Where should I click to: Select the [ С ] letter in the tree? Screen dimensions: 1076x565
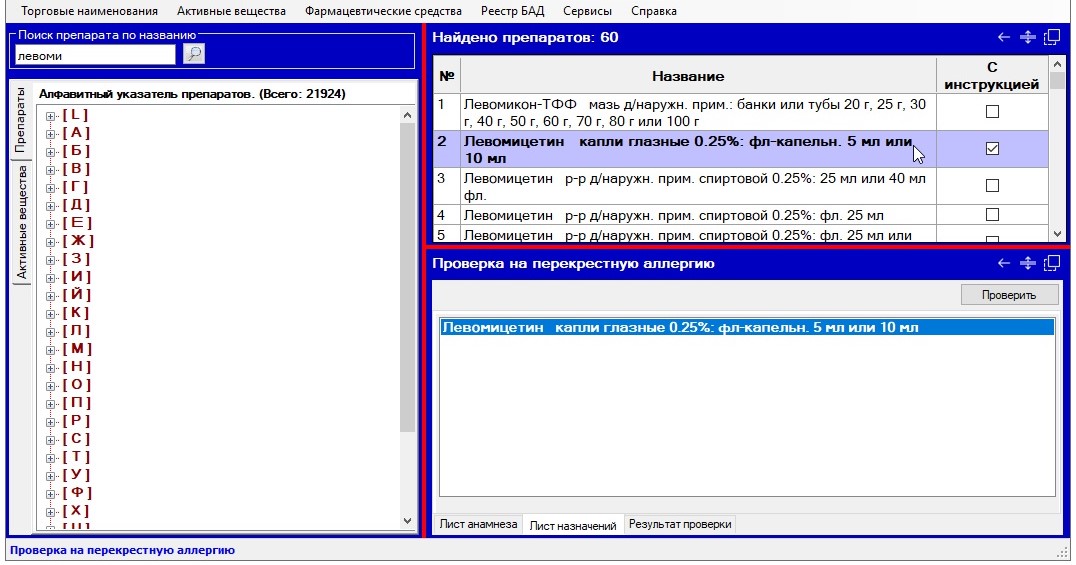[x=76, y=439]
